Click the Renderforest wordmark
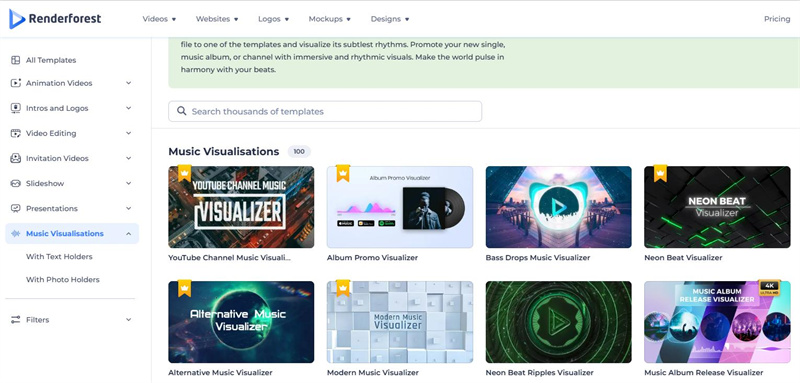The image size is (800, 383). click(65, 19)
